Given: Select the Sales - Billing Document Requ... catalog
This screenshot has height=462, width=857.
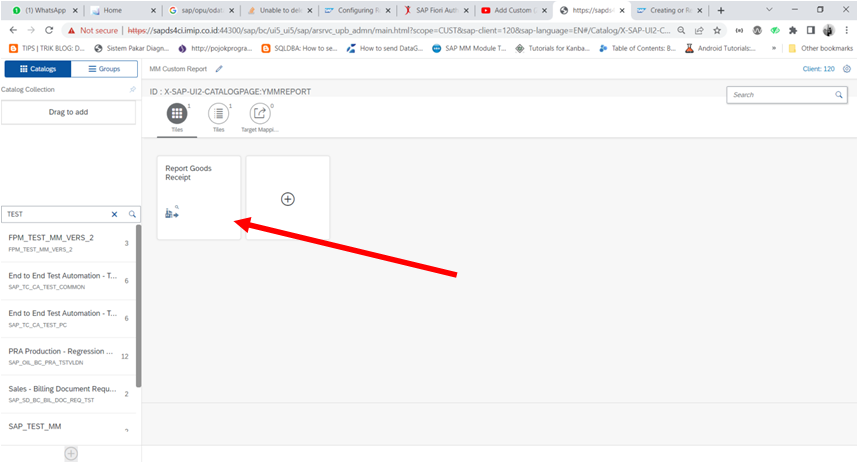Looking at the screenshot, I should click(68, 394).
